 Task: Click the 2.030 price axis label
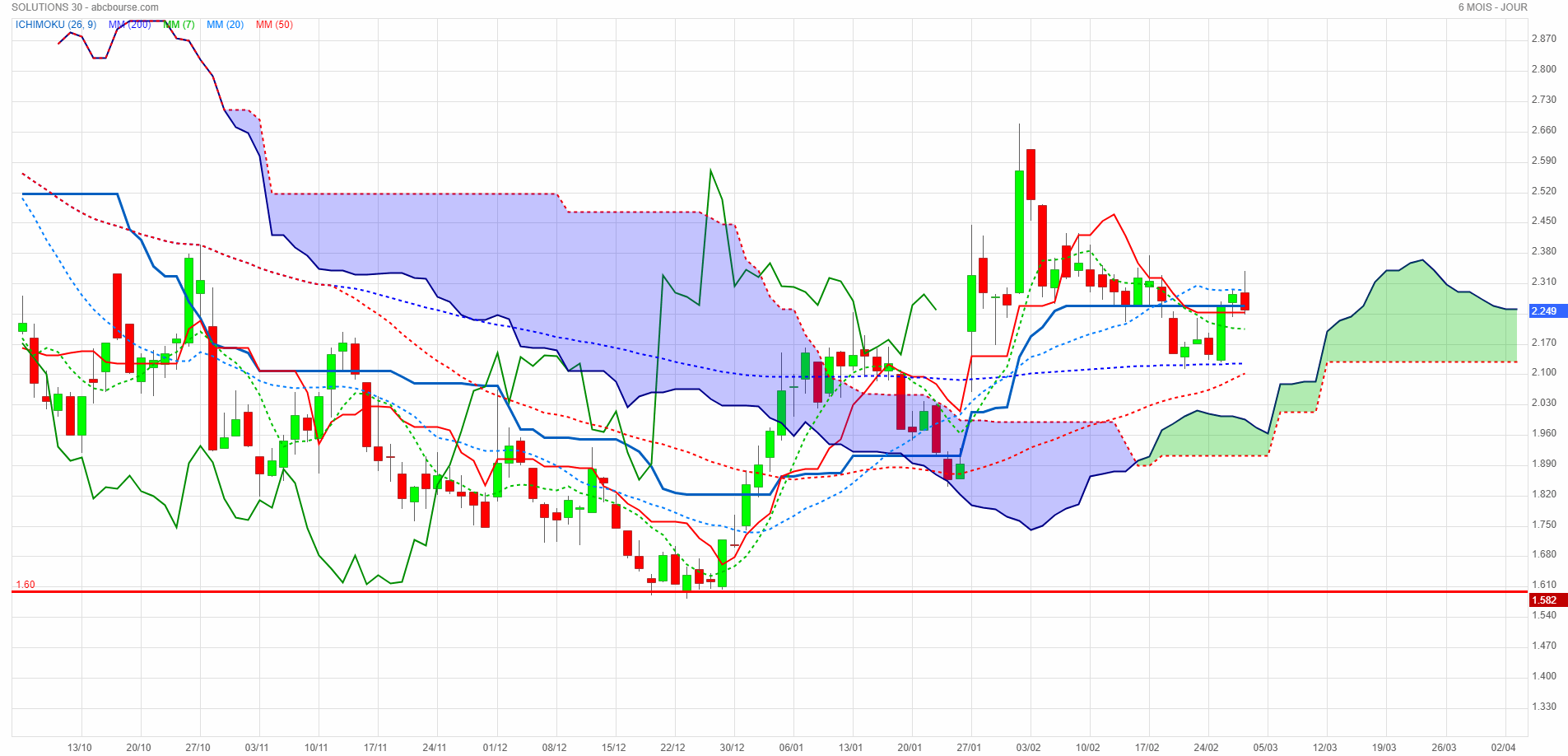(x=1544, y=403)
